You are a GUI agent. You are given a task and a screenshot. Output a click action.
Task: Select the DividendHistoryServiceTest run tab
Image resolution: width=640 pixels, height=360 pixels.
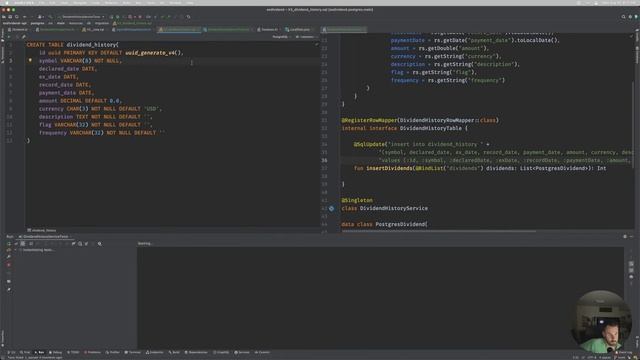click(44, 236)
